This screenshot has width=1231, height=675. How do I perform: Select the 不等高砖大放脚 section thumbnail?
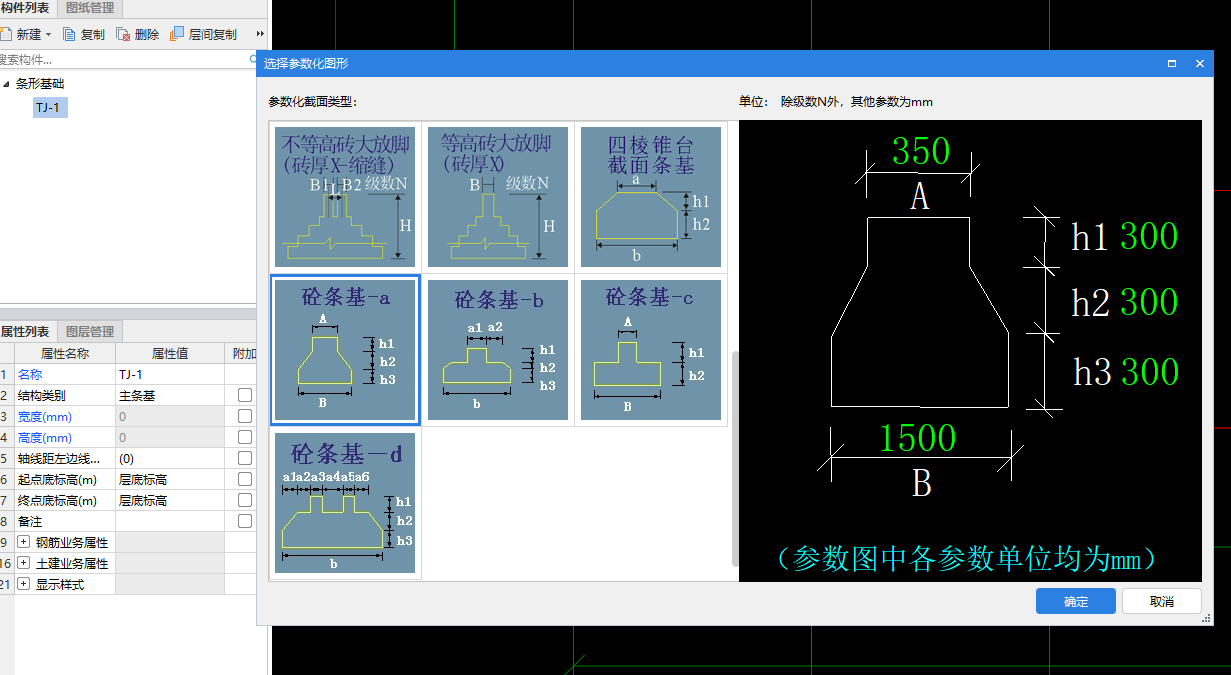pos(346,197)
